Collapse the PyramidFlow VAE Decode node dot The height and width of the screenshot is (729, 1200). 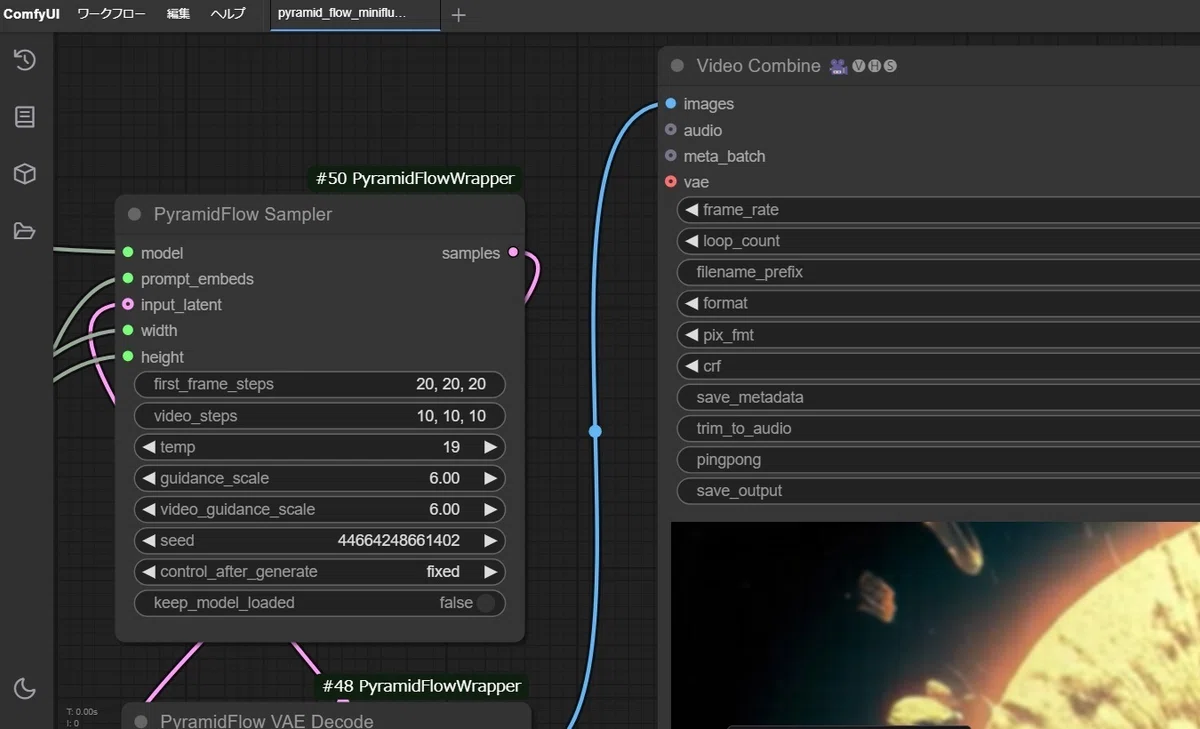[x=141, y=721]
